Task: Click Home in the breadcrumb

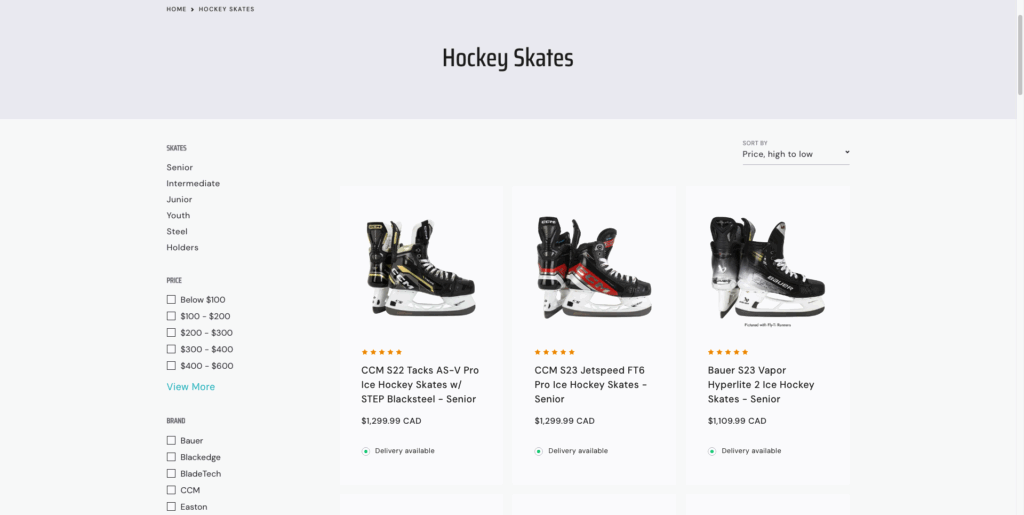Action: (176, 9)
